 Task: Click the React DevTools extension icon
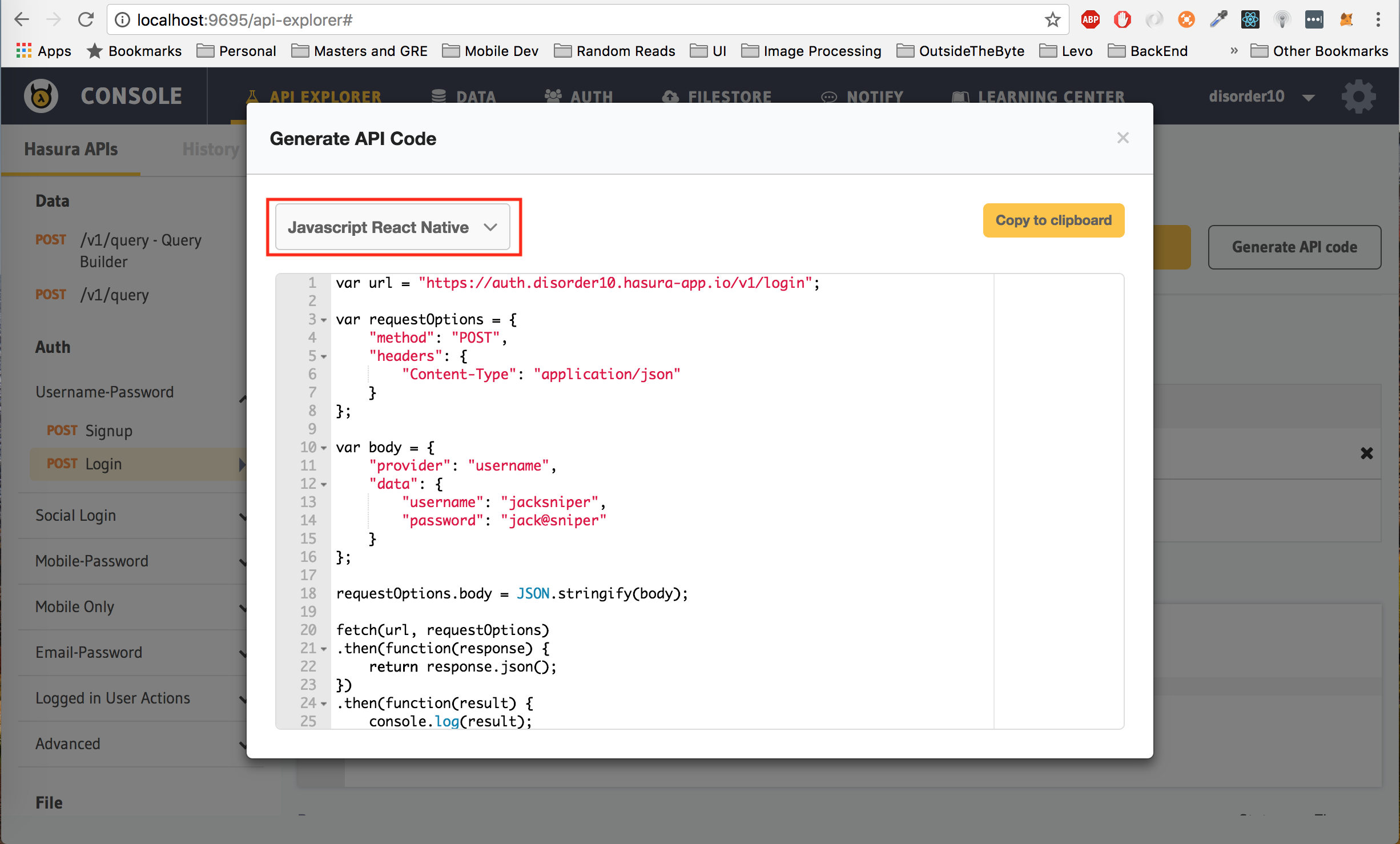click(1250, 20)
